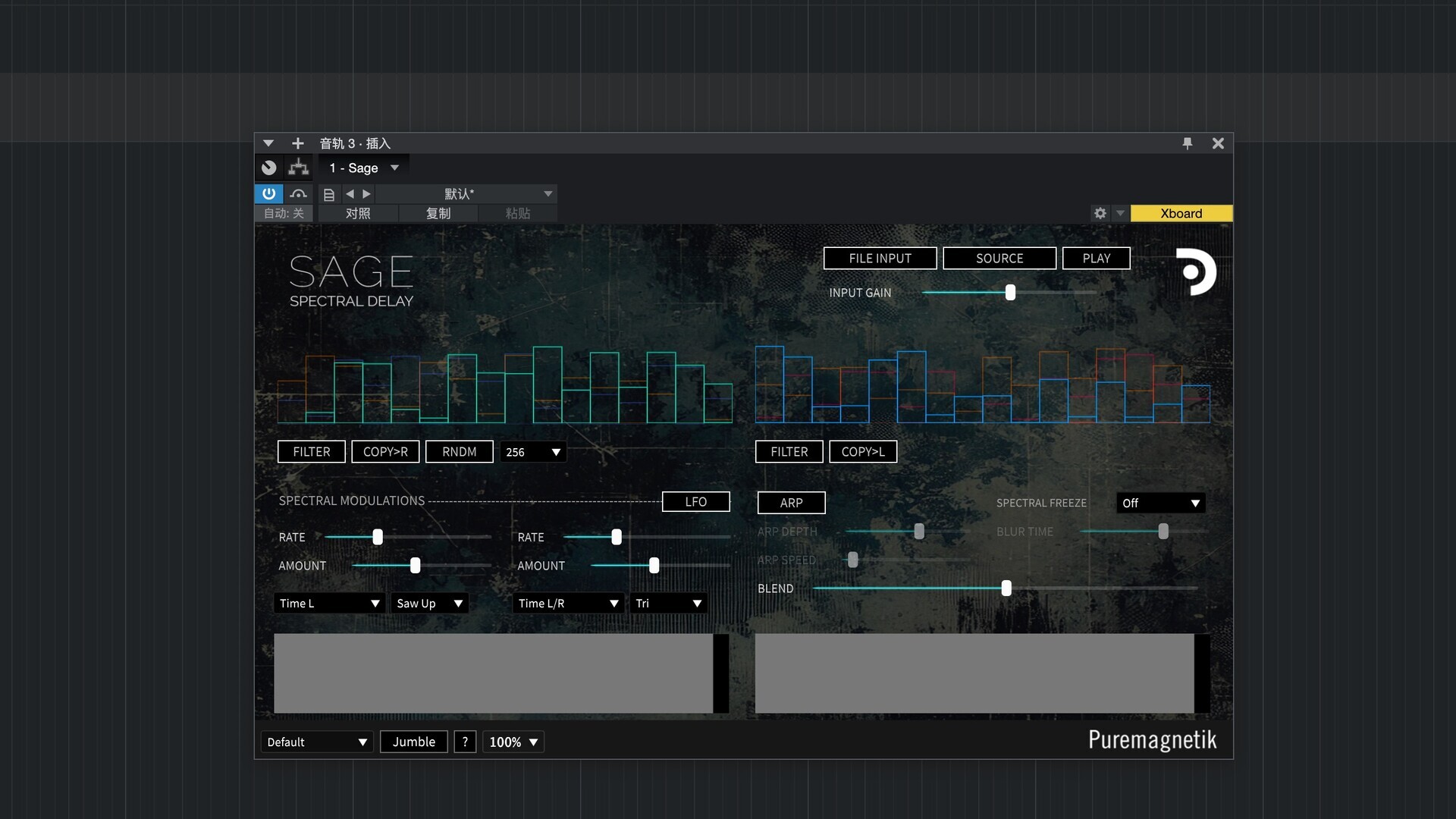Viewport: 1456px width, 819px height.
Task: Click the COPY>L button
Action: tap(863, 451)
